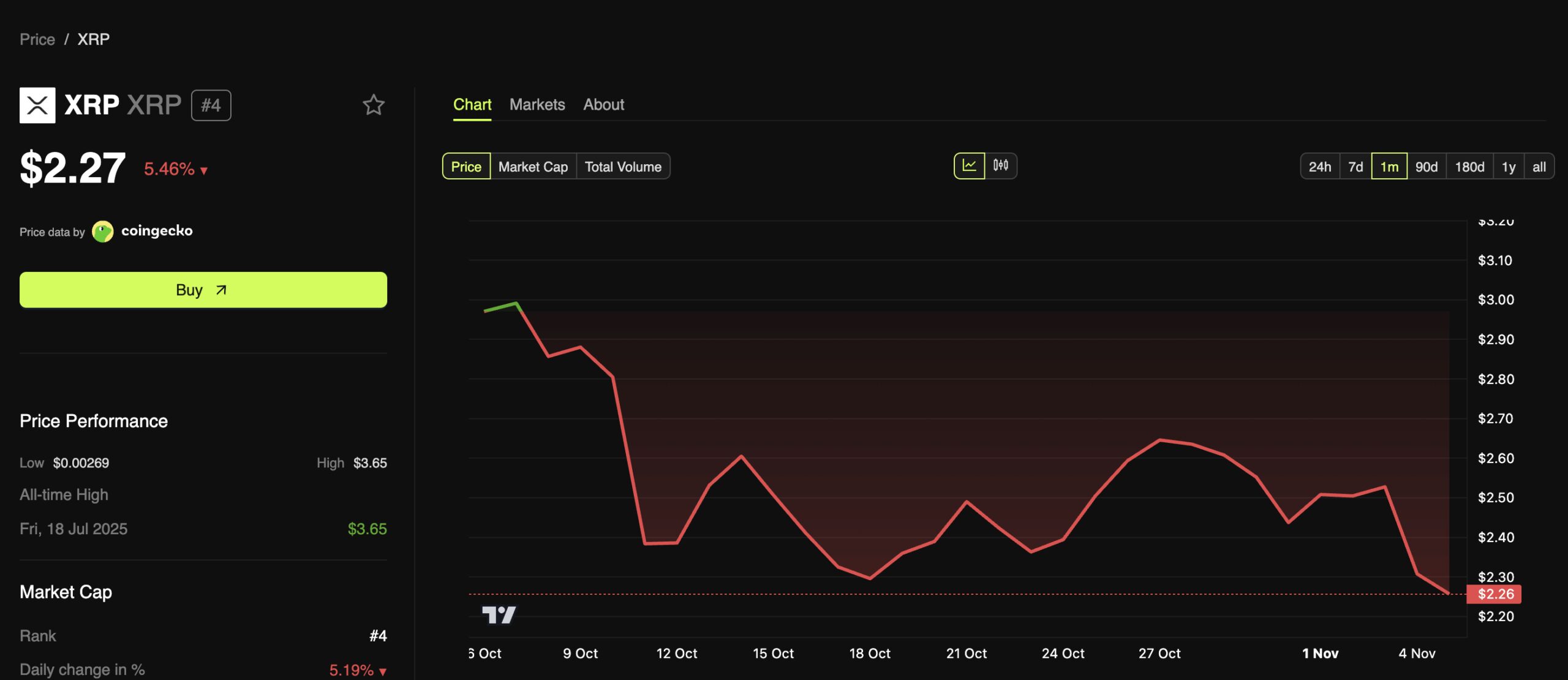The height and width of the screenshot is (680, 1568).
Task: Switch to candlestick chart view icon
Action: click(1001, 165)
